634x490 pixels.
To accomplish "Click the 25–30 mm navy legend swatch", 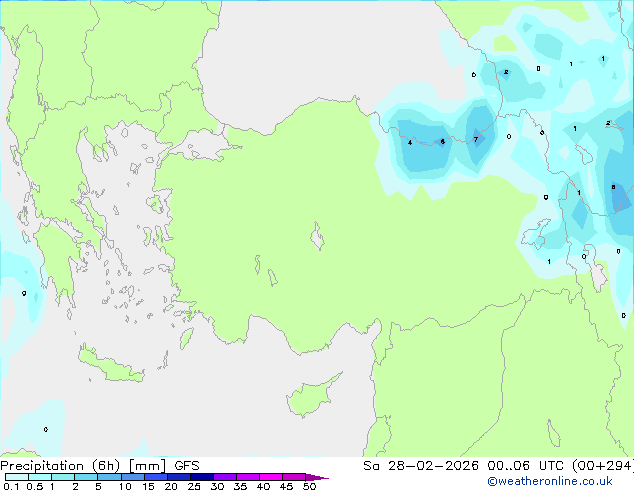I will point(201,477).
